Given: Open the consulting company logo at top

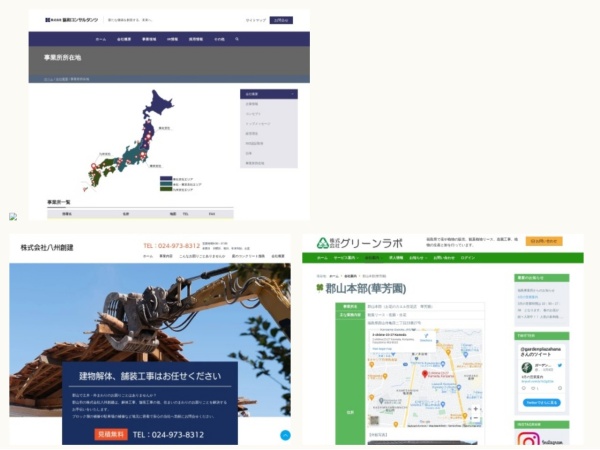Looking at the screenshot, I should coord(72,20).
